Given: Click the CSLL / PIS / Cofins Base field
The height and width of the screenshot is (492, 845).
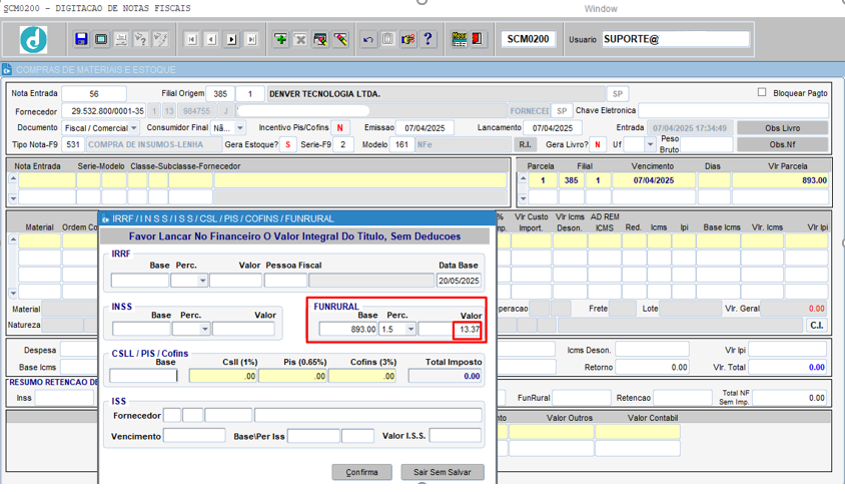Looking at the screenshot, I should click(x=143, y=376).
